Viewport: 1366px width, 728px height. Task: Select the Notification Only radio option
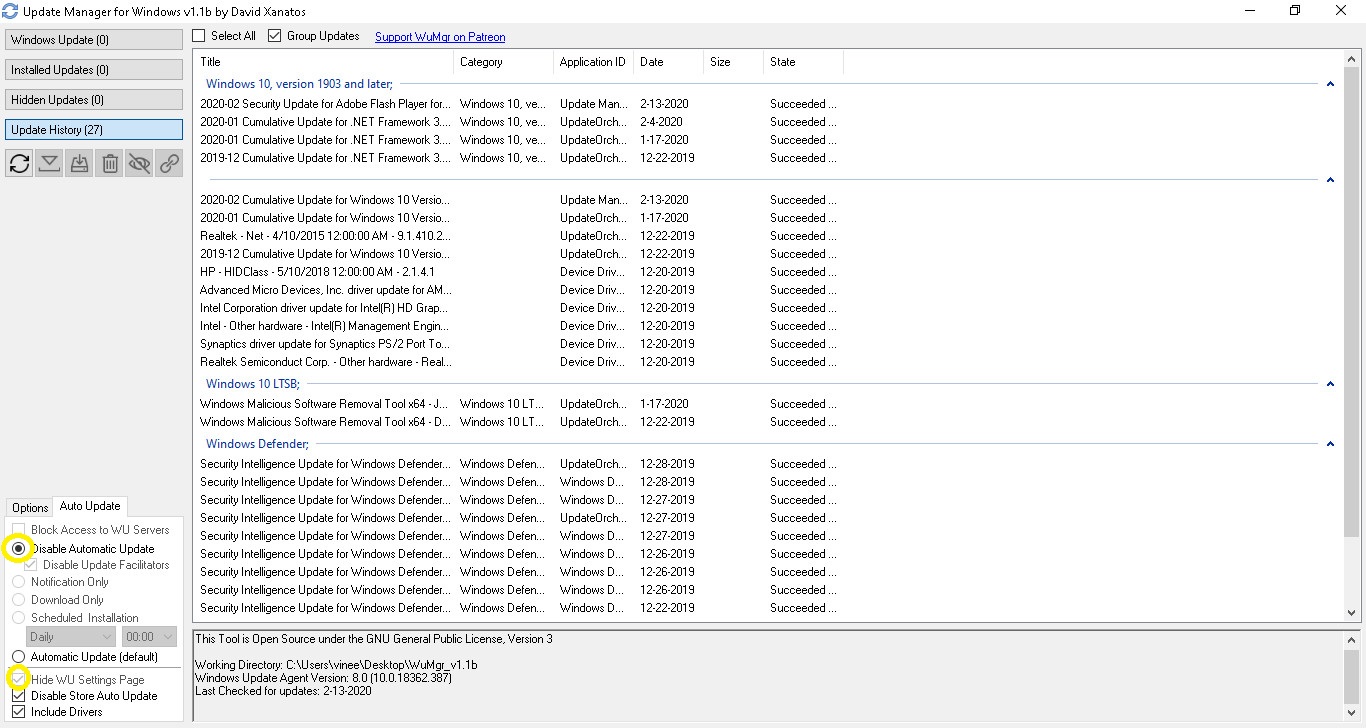point(18,582)
